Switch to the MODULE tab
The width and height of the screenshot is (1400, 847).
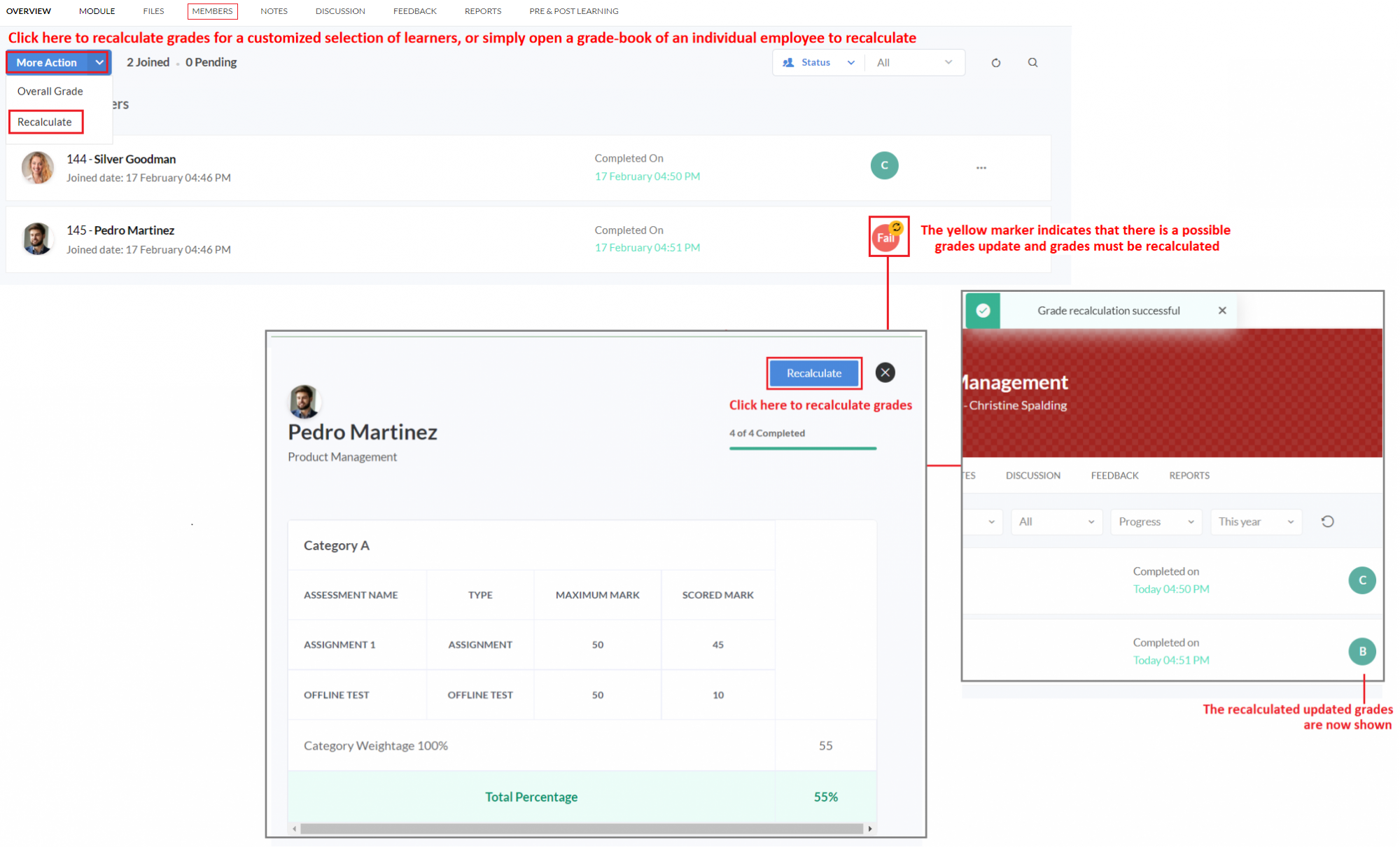click(x=97, y=11)
